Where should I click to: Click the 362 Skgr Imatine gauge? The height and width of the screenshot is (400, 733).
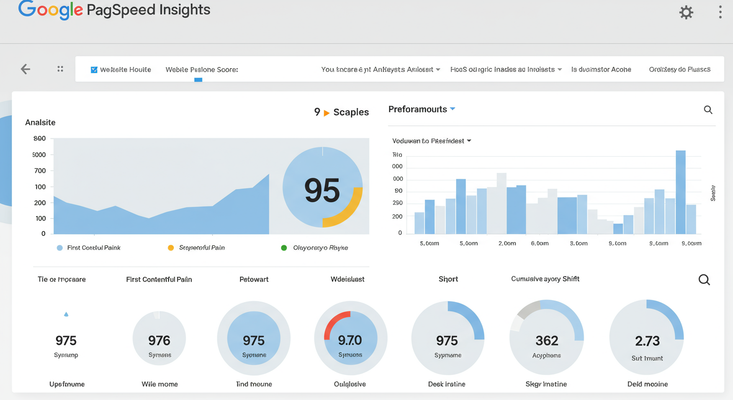(546, 338)
